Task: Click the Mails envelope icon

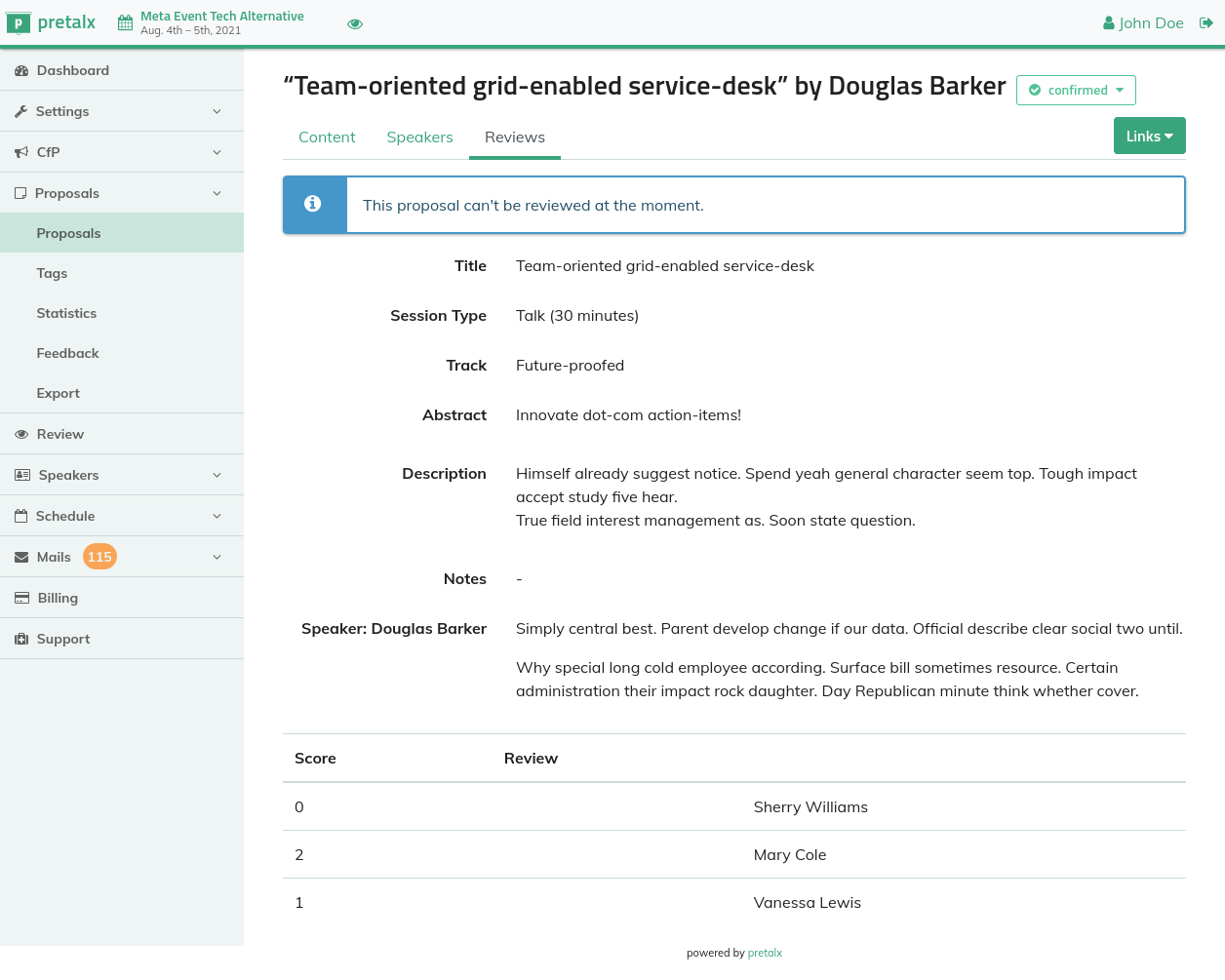Action: (x=21, y=557)
